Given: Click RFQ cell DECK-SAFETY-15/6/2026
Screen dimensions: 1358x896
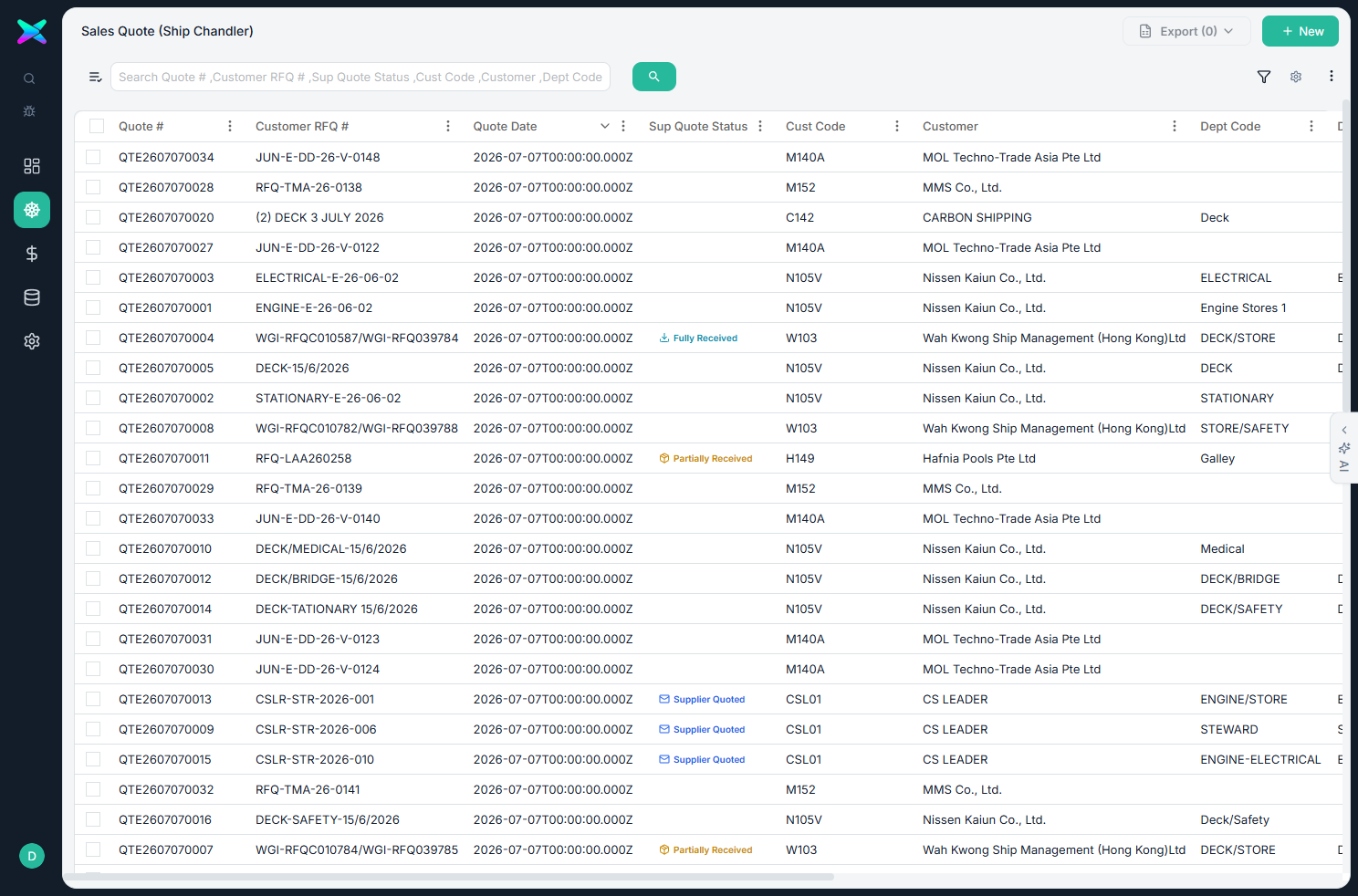Looking at the screenshot, I should coord(328,819).
